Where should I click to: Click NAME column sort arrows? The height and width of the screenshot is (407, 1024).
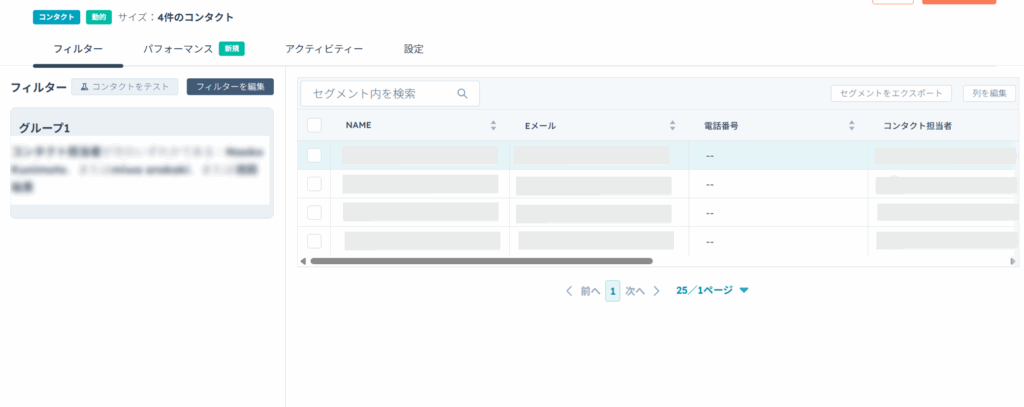point(493,126)
